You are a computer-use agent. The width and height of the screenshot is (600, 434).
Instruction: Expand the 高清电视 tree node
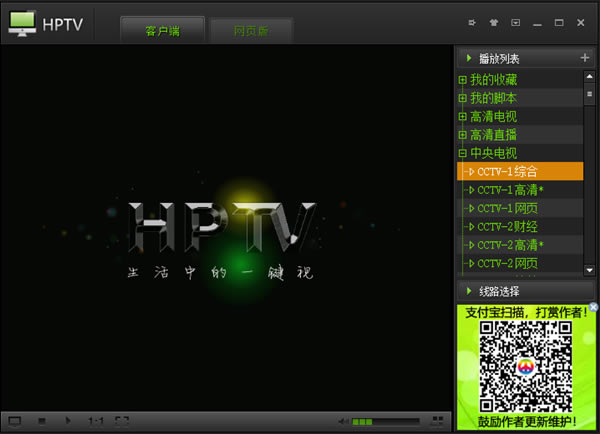point(462,116)
